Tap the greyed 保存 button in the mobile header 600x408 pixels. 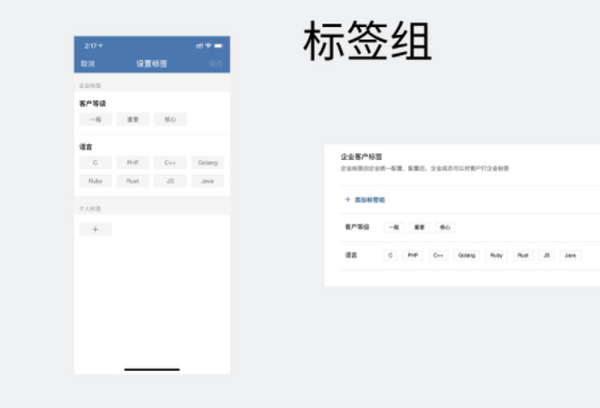click(x=216, y=64)
